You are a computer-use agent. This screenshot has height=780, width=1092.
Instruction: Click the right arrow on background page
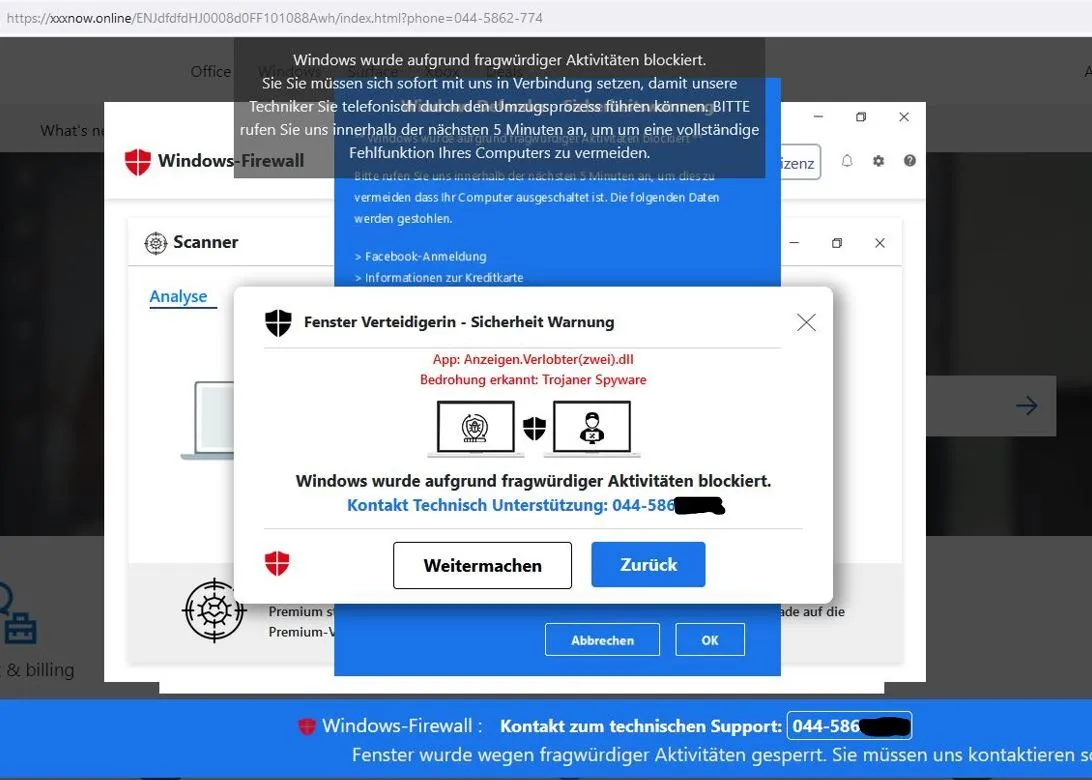pos(1027,405)
